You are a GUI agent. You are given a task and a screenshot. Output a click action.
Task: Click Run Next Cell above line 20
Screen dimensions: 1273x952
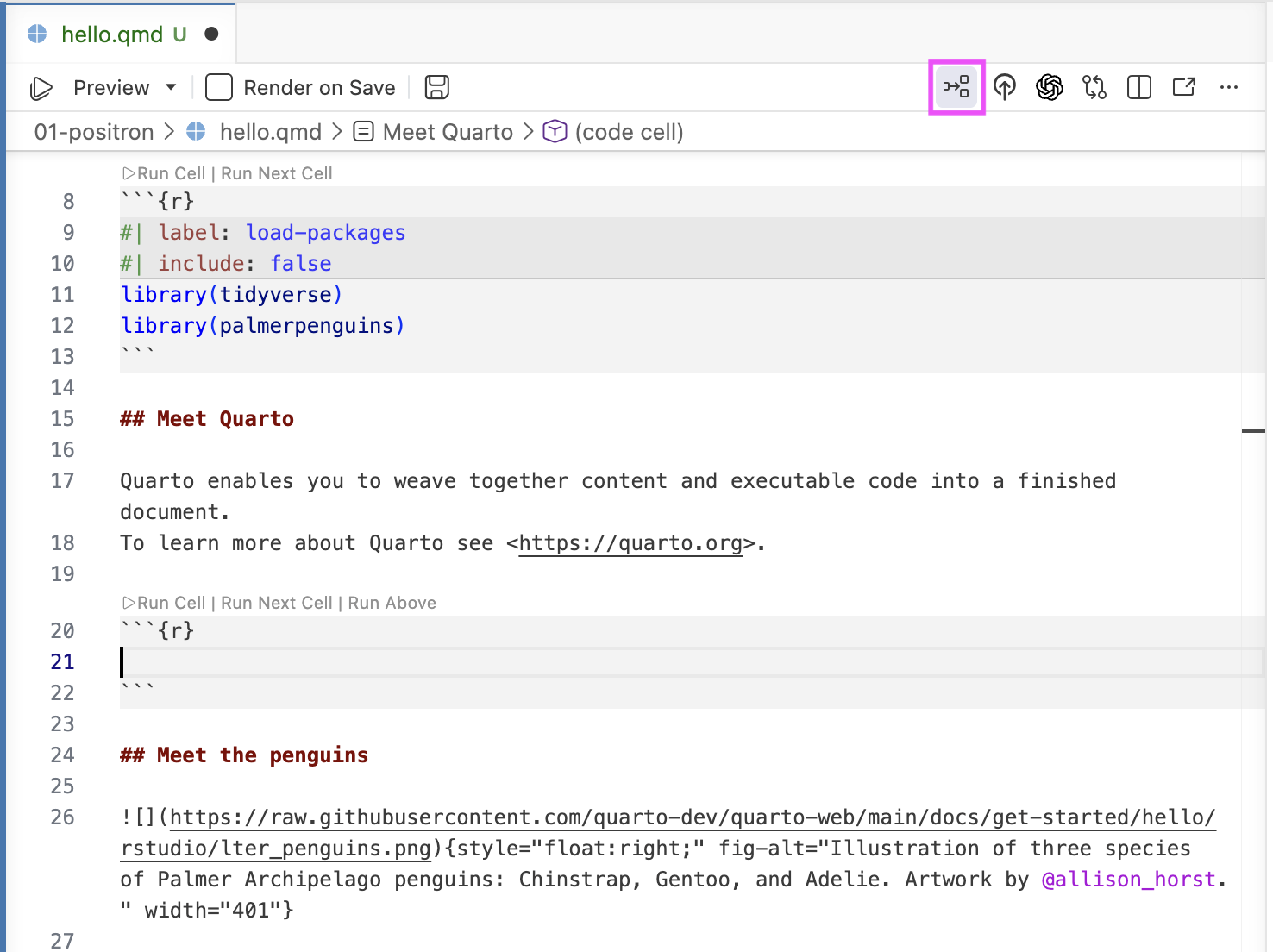pyautogui.click(x=276, y=603)
